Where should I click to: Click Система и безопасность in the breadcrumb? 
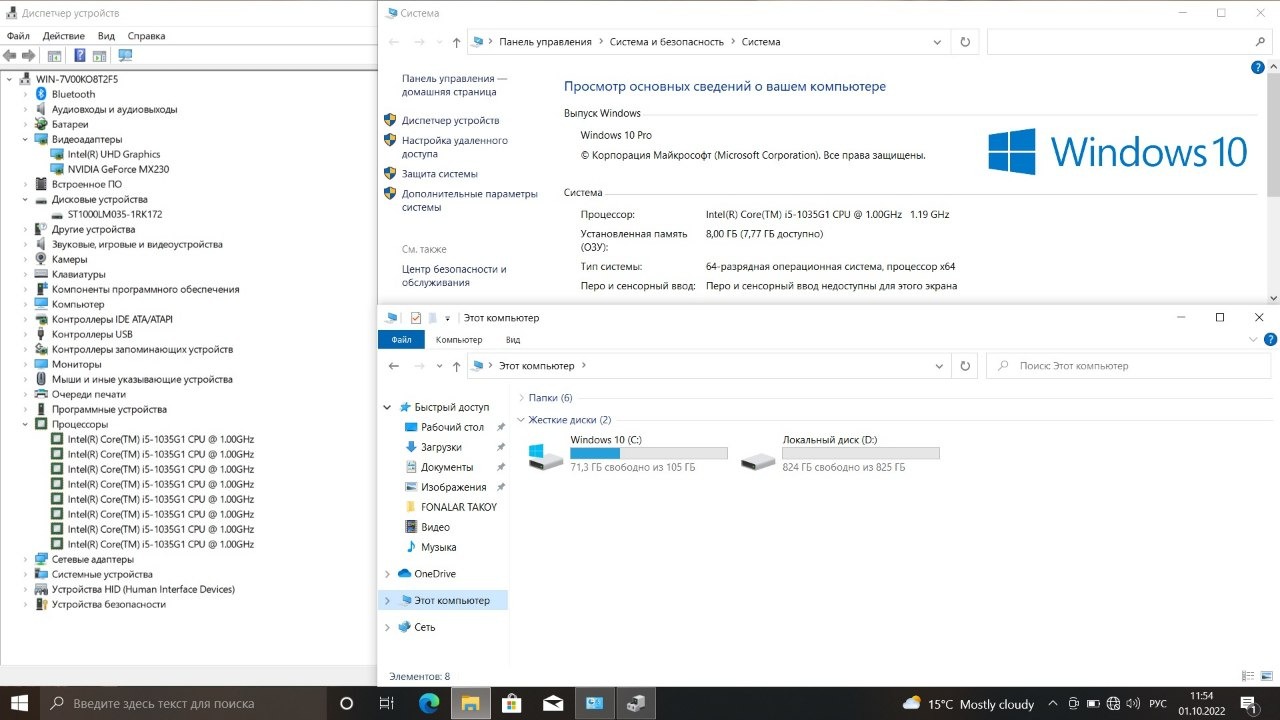(666, 42)
